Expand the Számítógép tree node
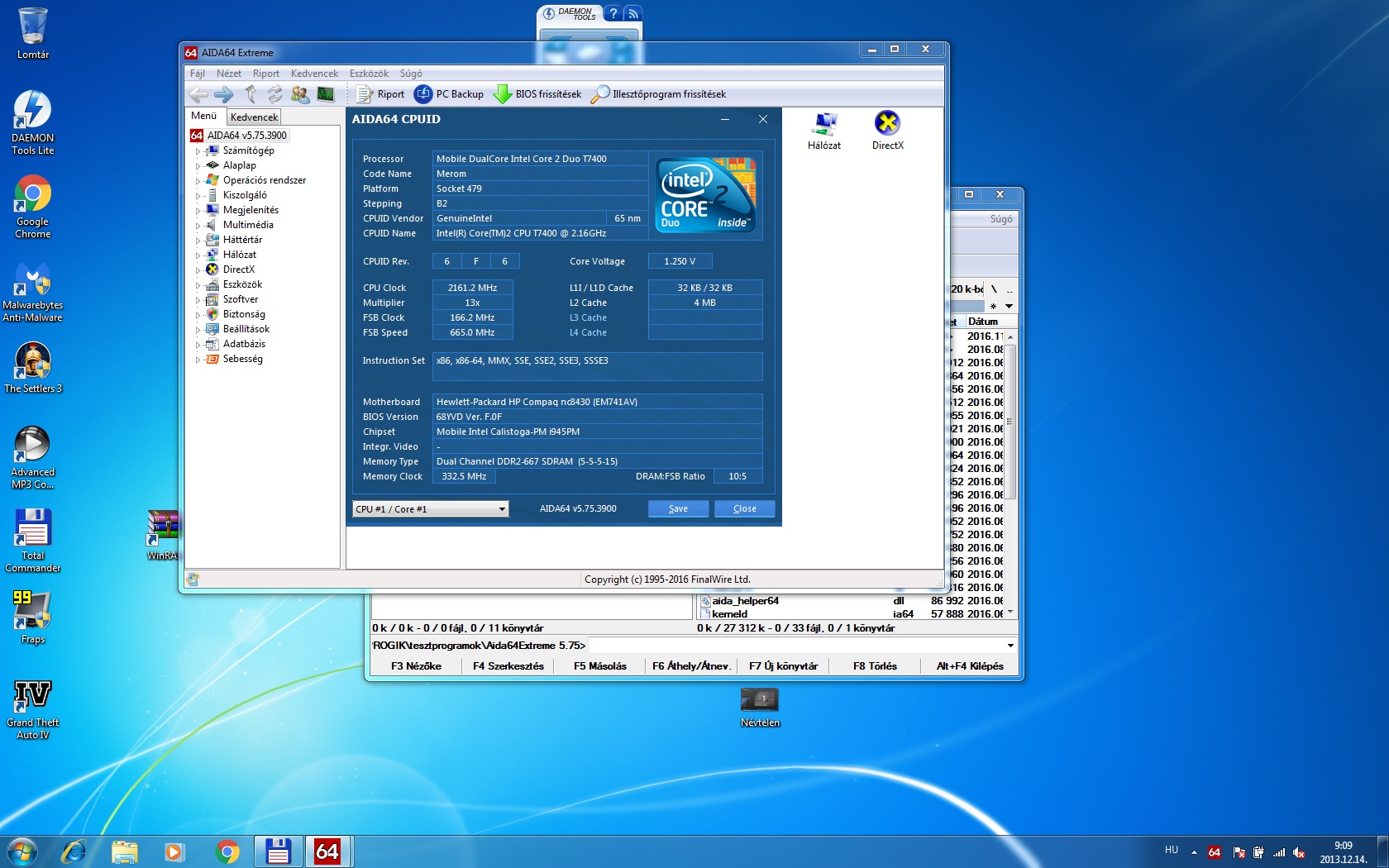The width and height of the screenshot is (1389, 868). pyautogui.click(x=198, y=151)
